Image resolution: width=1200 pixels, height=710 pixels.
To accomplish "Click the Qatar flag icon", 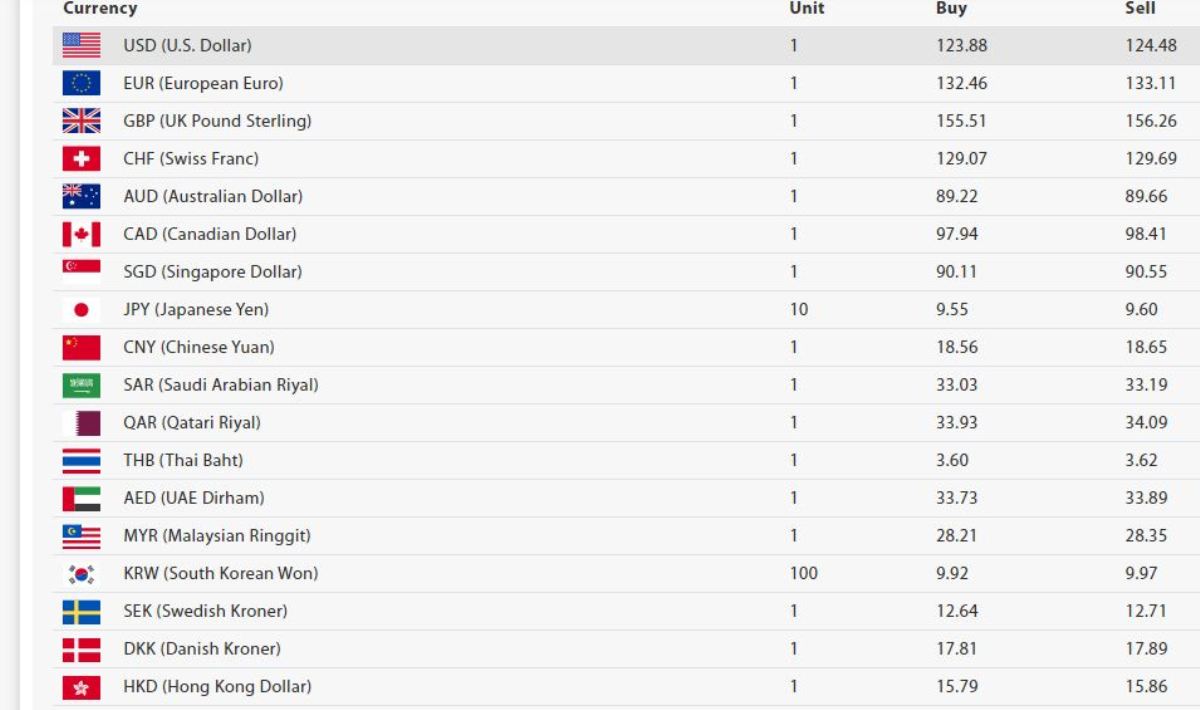I will click(x=81, y=422).
